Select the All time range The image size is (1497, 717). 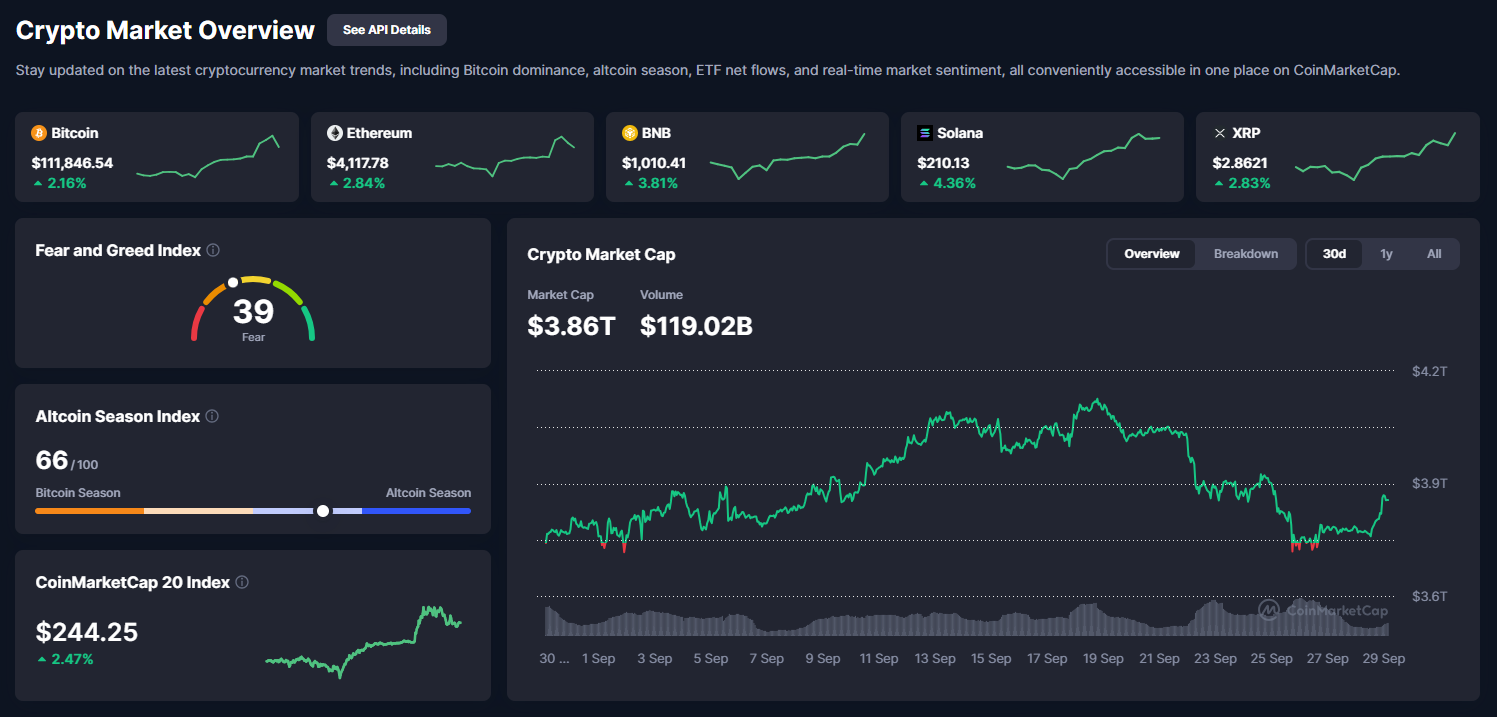(1434, 254)
